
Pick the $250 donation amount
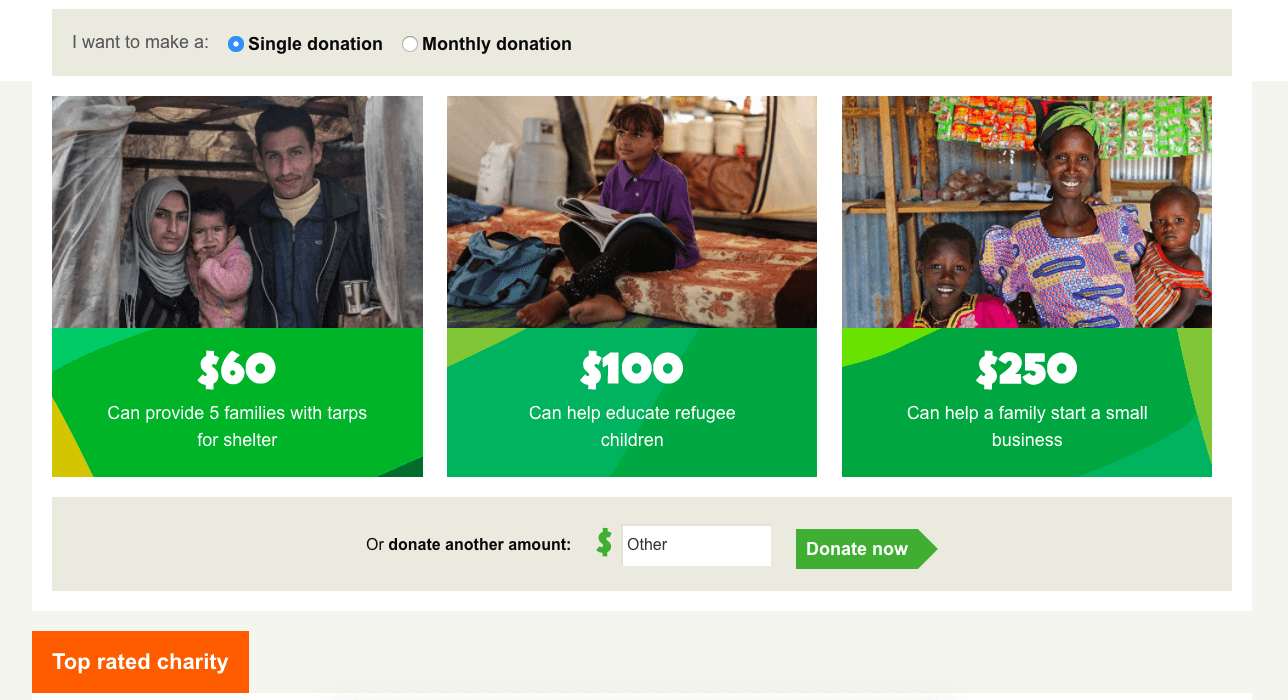1027,370
